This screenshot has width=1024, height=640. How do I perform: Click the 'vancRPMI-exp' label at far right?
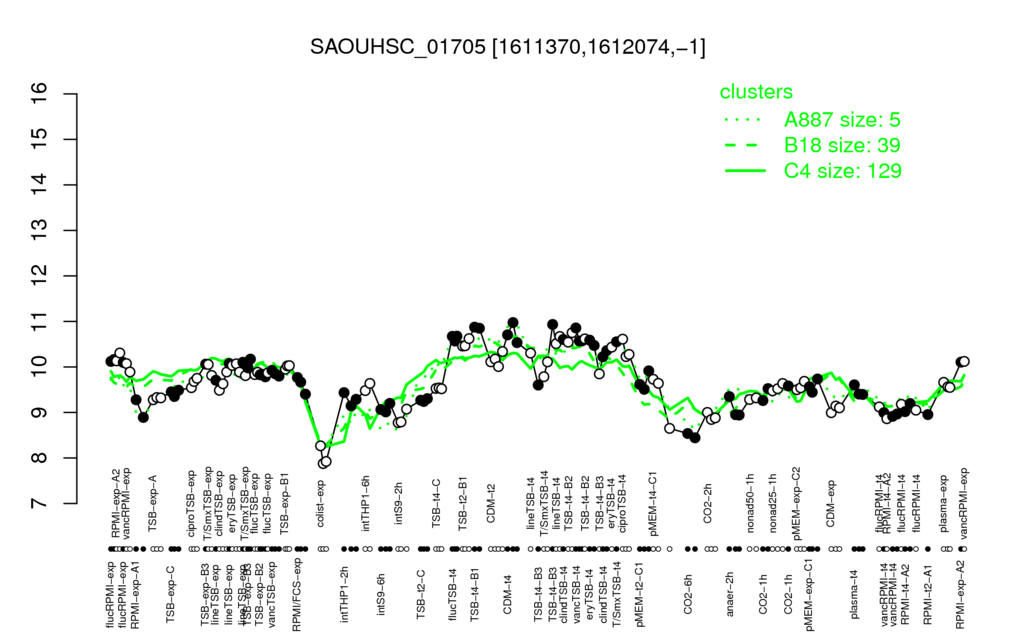pos(965,503)
